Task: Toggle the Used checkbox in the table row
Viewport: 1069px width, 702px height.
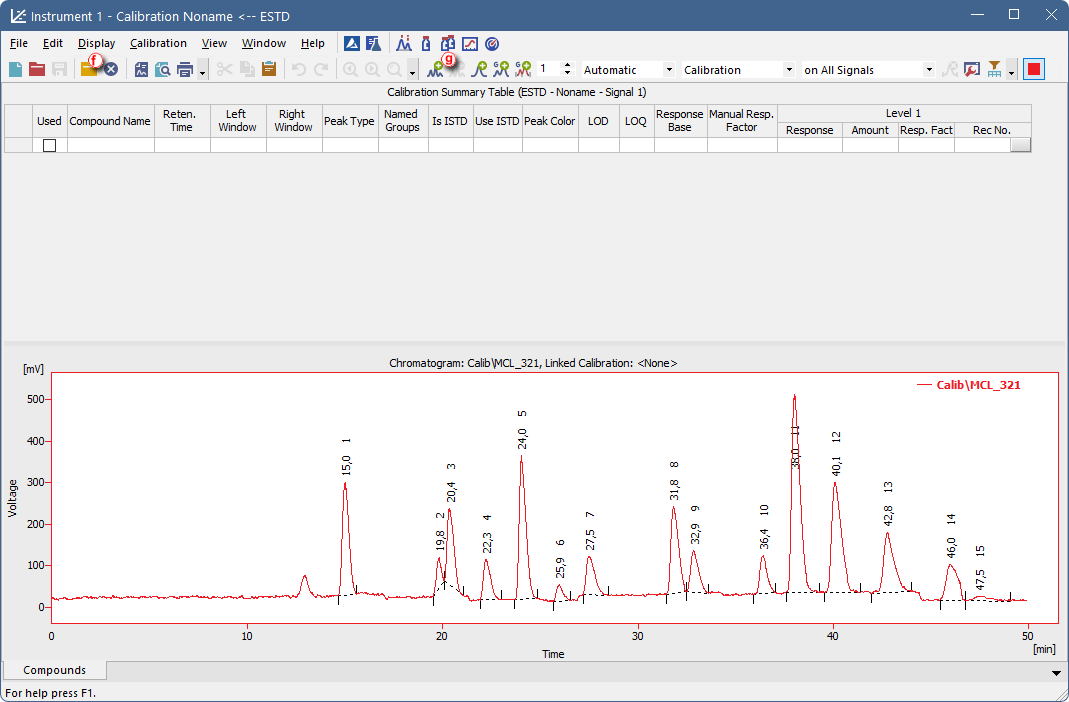Action: coord(49,145)
